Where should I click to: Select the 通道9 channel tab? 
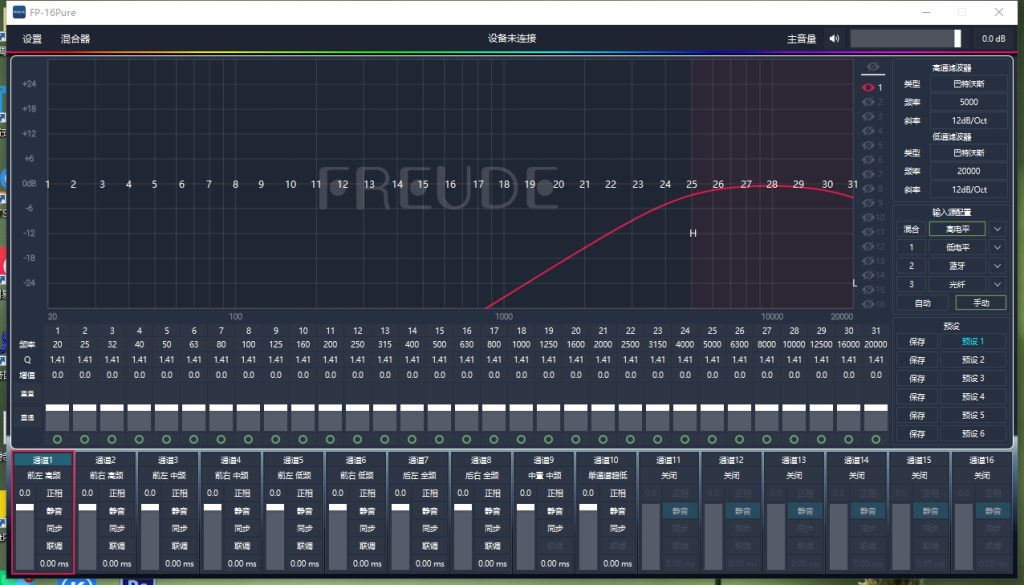tap(544, 460)
